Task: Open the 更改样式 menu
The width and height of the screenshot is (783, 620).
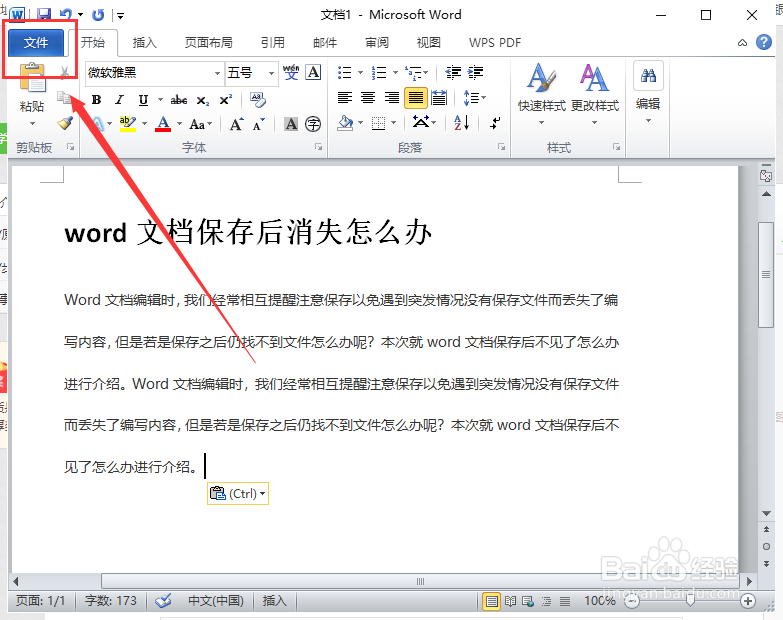Action: pos(595,93)
